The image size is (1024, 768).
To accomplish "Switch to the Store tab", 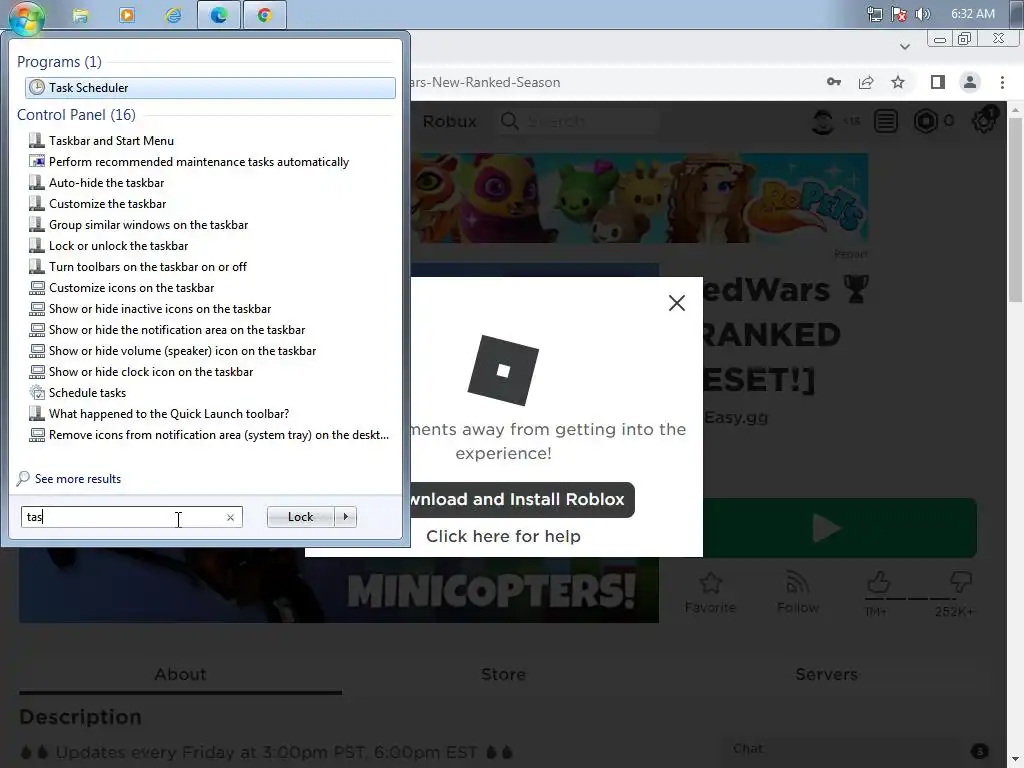I will point(503,674).
